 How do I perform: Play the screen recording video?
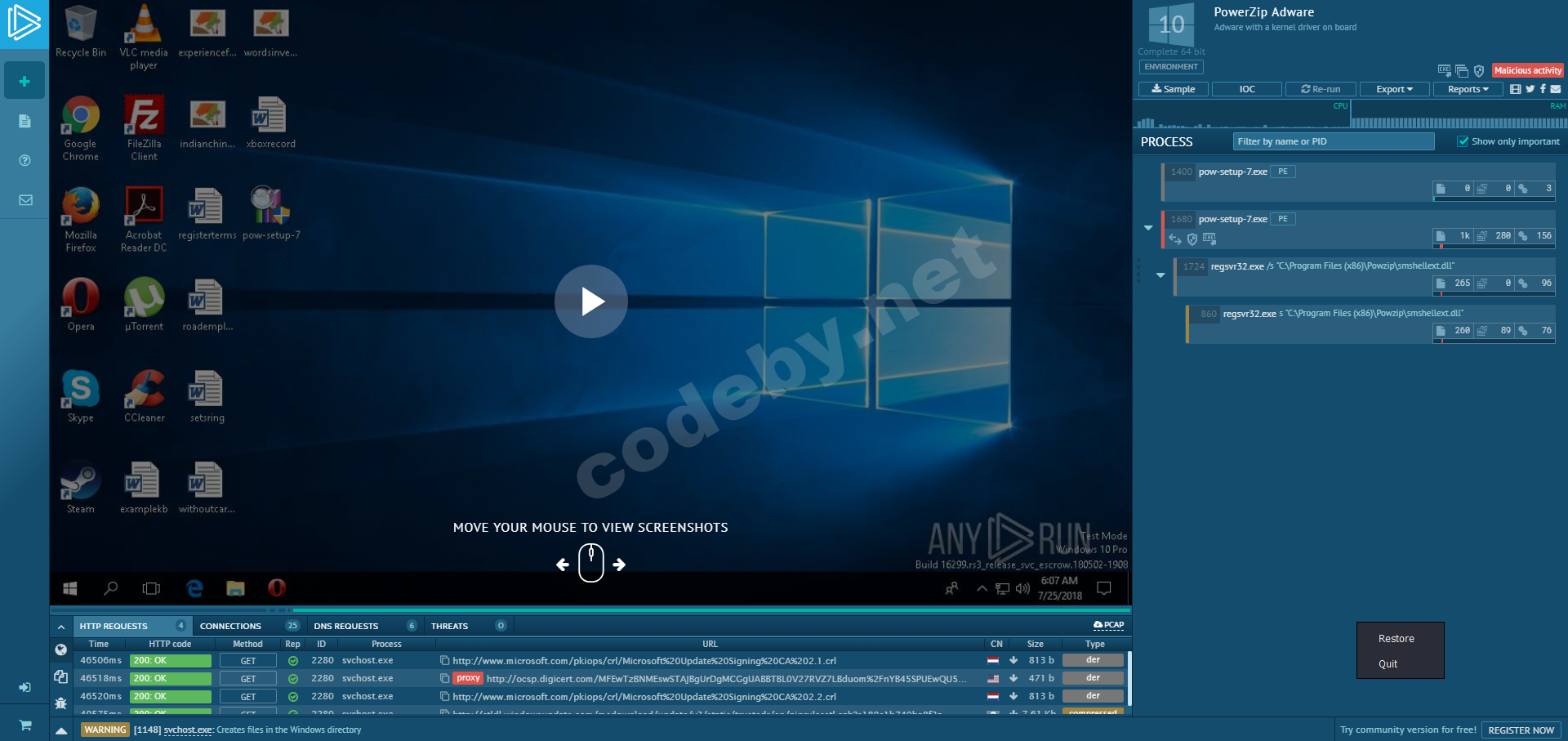click(591, 301)
